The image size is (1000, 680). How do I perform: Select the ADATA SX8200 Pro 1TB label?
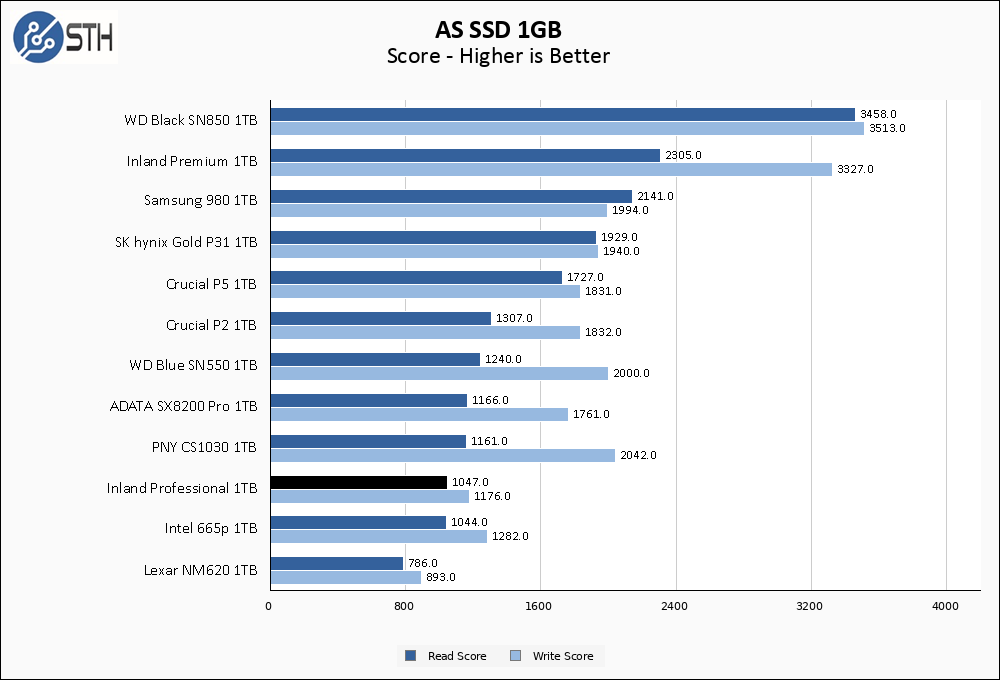coord(184,406)
